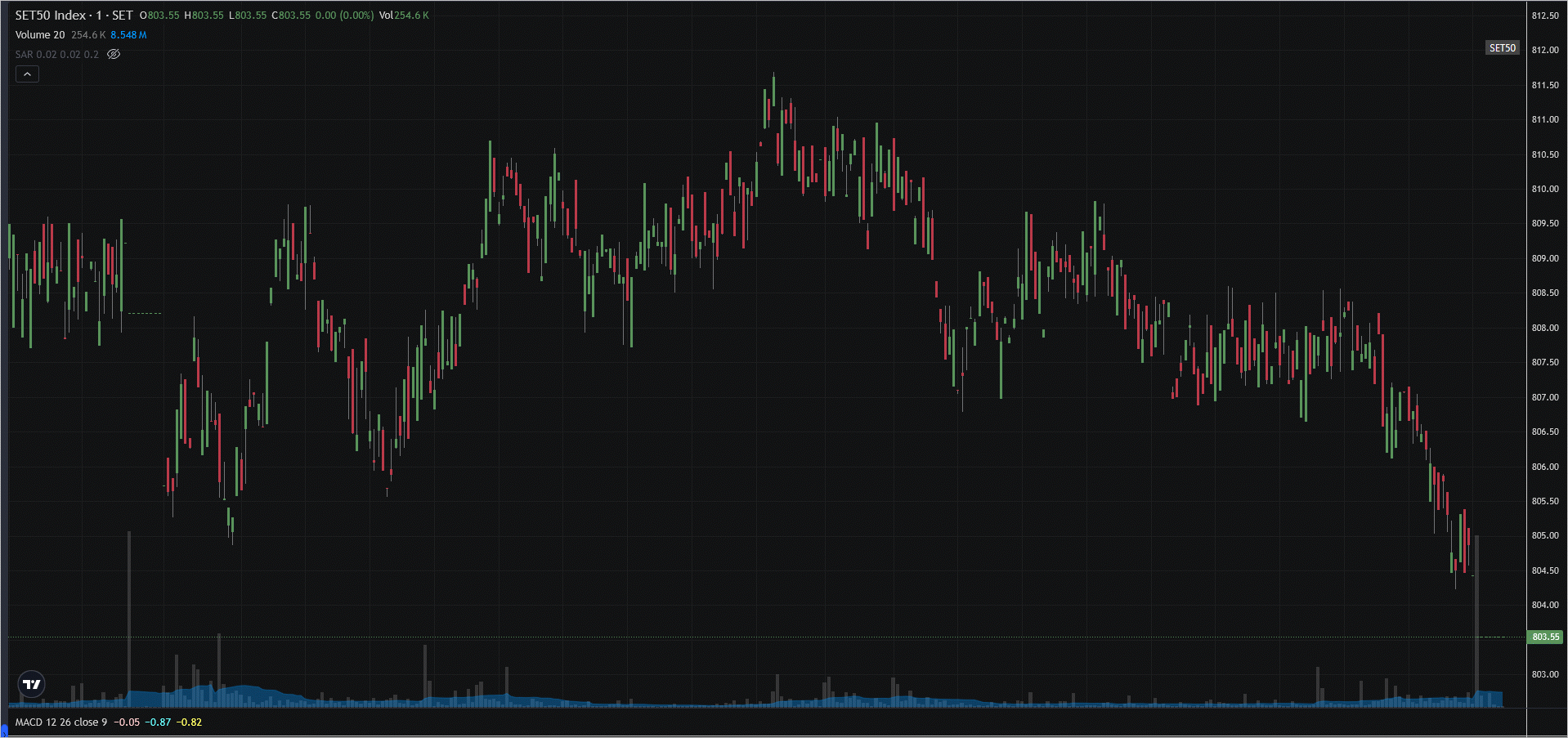The image size is (1568, 738).
Task: Click the 807.00 price axis label
Action: (x=1544, y=397)
